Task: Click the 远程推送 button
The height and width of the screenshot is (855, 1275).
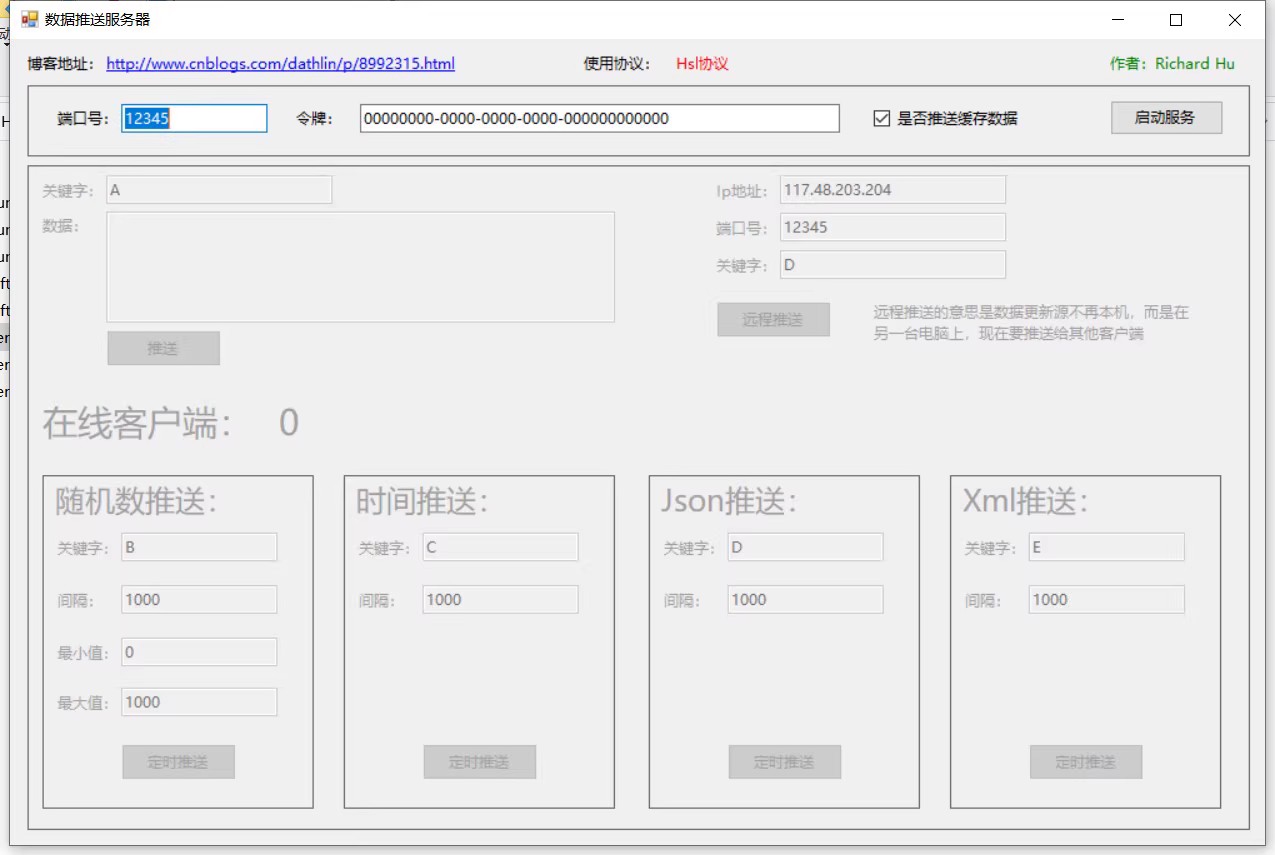Action: [x=773, y=319]
